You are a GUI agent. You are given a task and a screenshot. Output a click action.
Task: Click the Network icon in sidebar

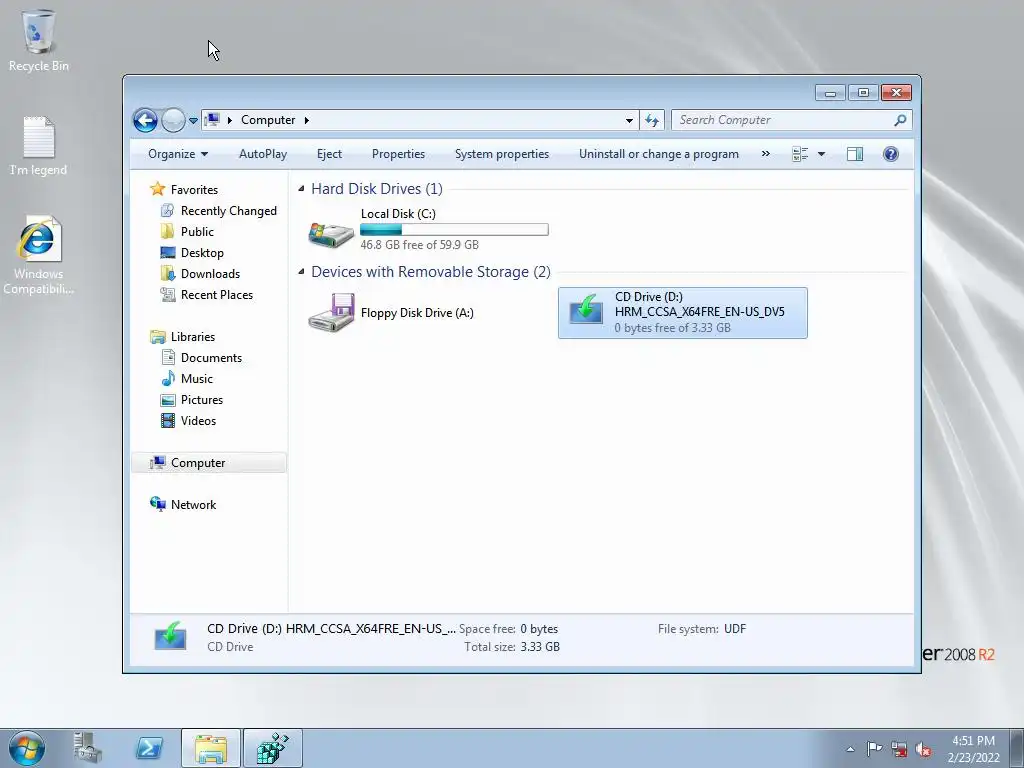pos(157,504)
